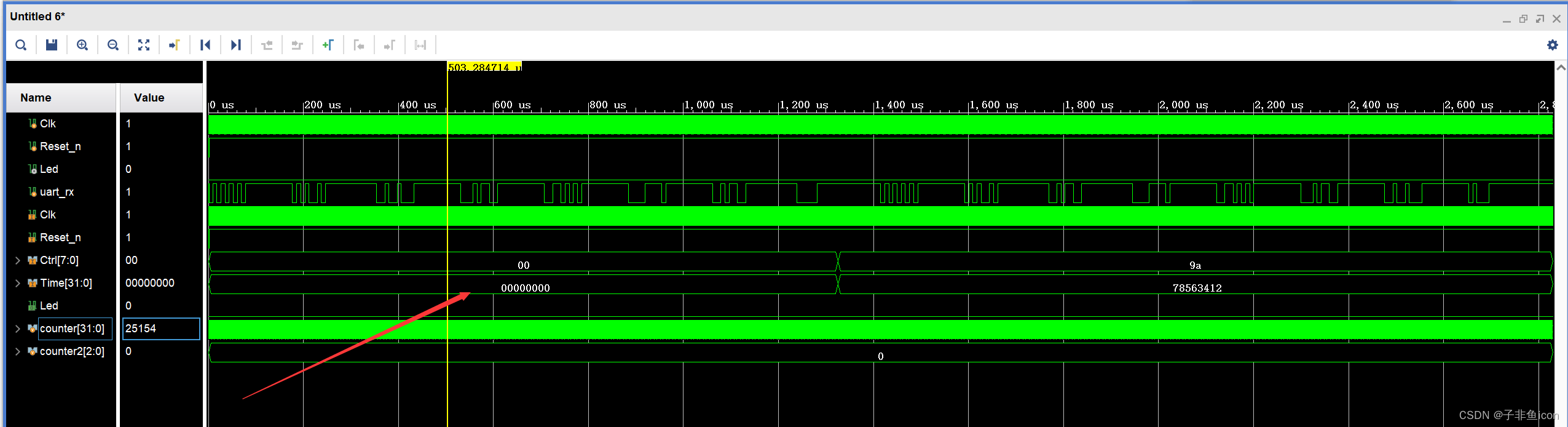Screen dimensions: 1568x427
Task: Expand the counter[31:0] bus
Action: (x=18, y=329)
